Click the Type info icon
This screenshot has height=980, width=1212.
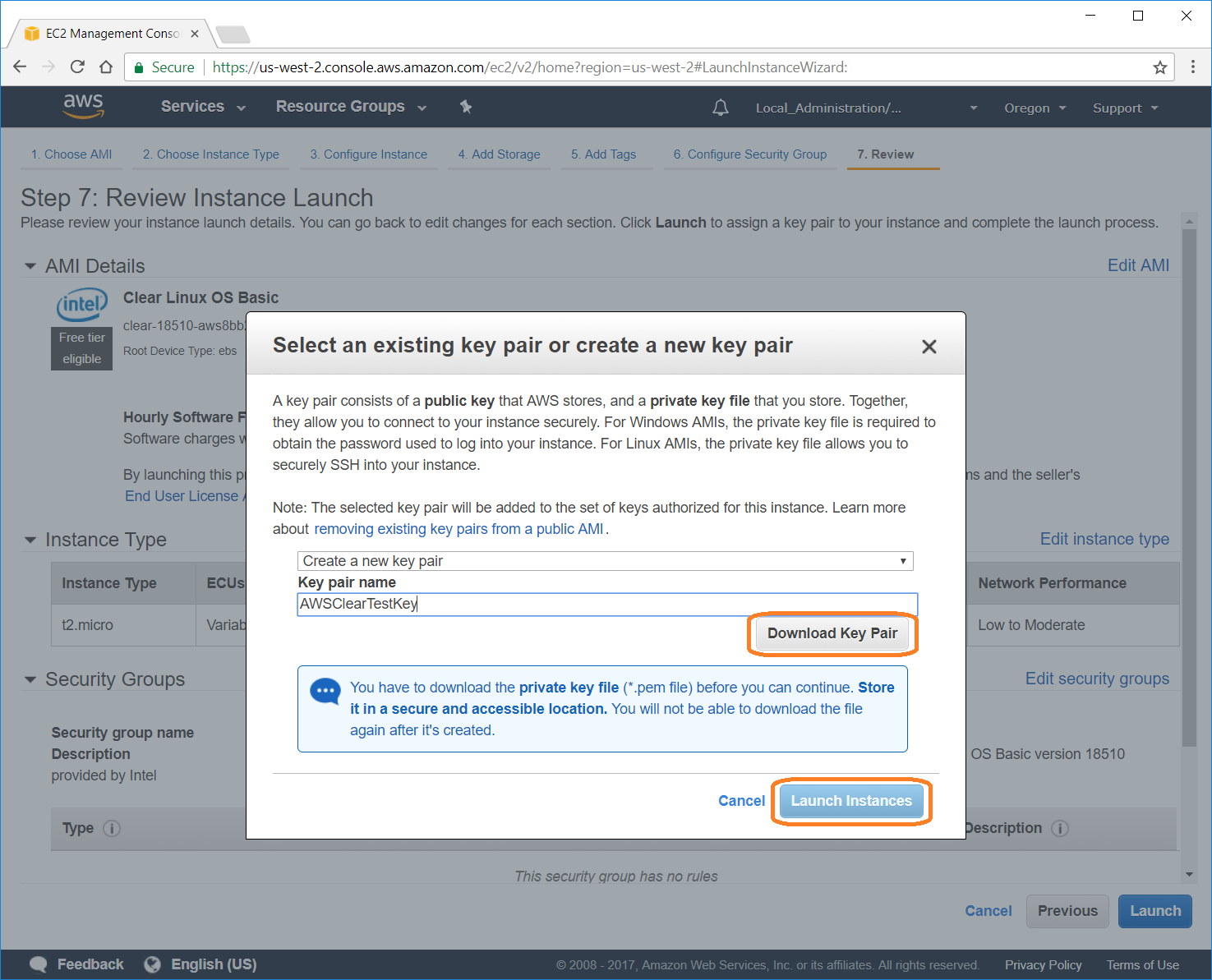pos(112,828)
